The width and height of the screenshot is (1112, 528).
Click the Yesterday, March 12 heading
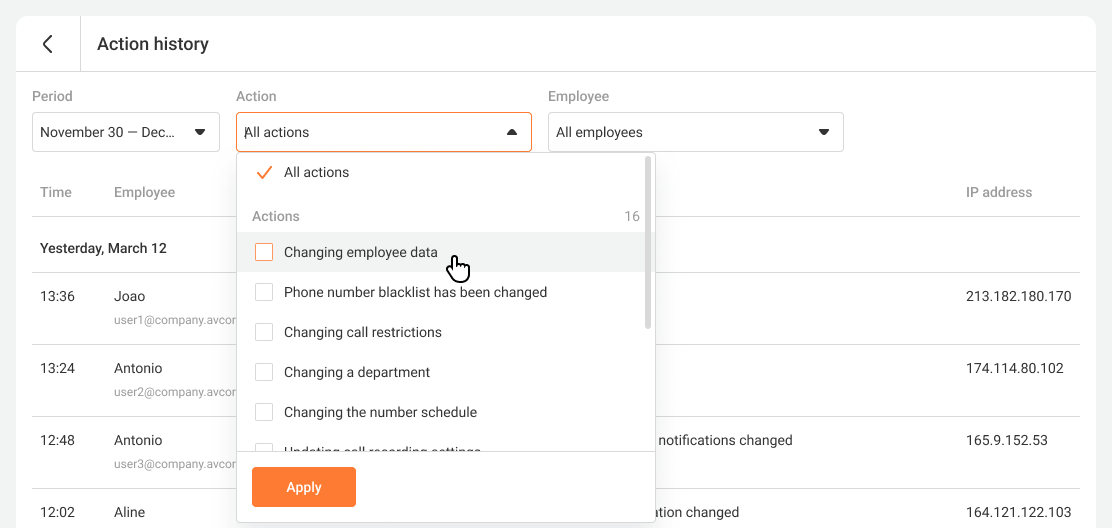click(103, 248)
